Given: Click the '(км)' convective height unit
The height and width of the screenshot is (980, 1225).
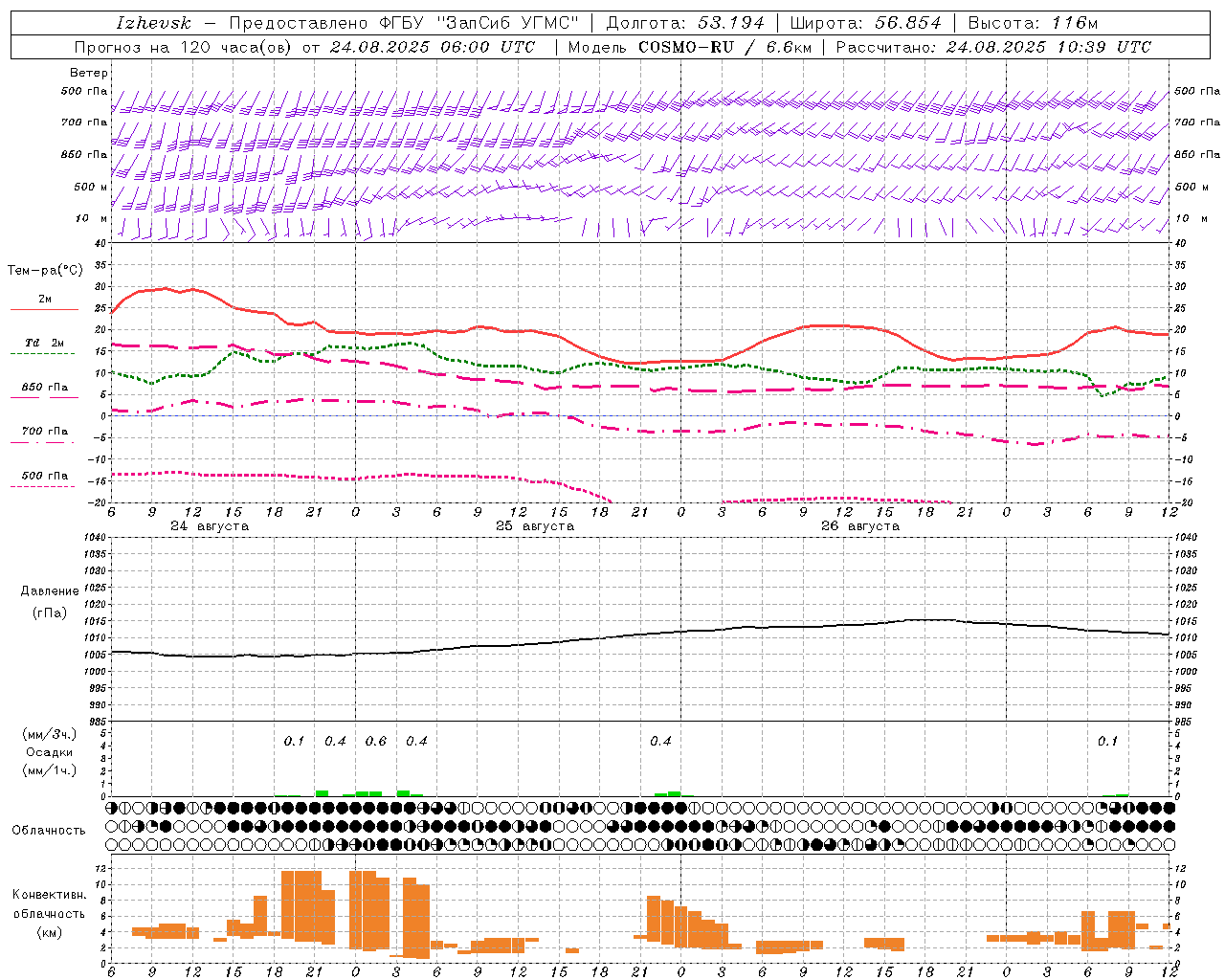Looking at the screenshot, I should pos(50,932).
